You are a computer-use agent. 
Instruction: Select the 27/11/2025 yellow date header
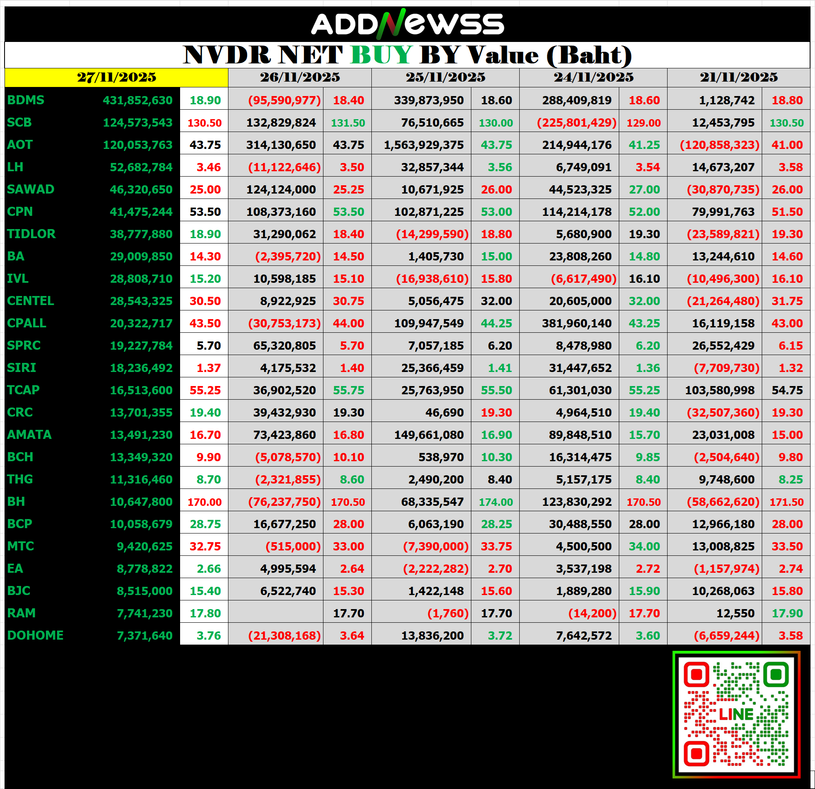116,77
